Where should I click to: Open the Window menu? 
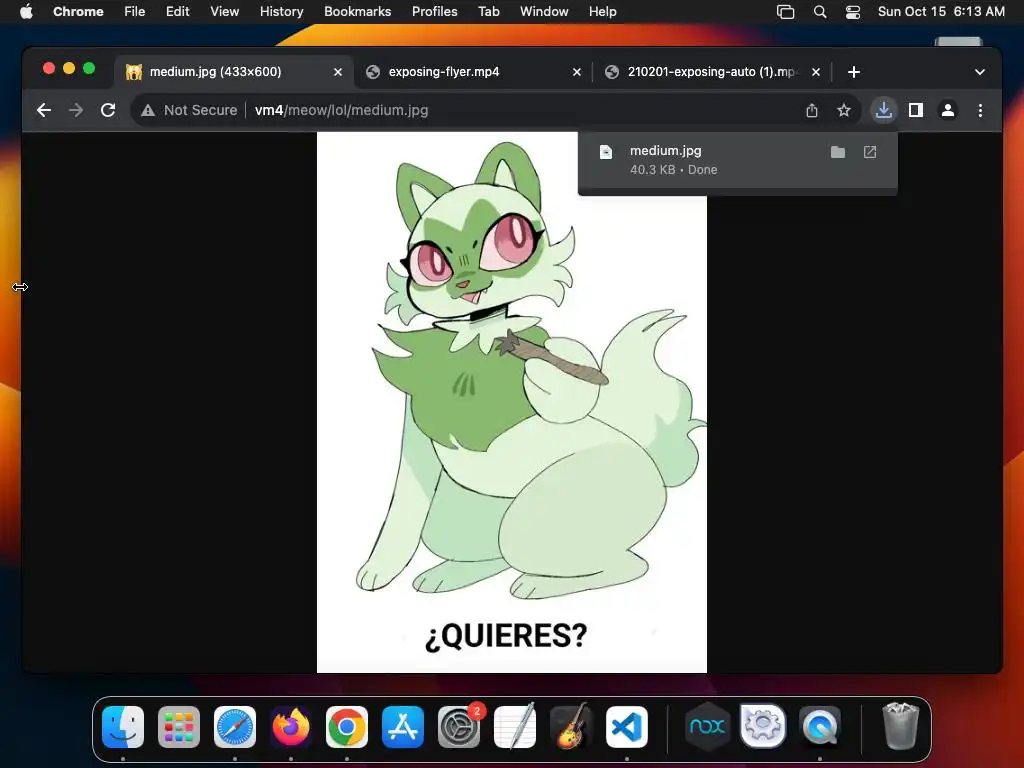tap(544, 12)
